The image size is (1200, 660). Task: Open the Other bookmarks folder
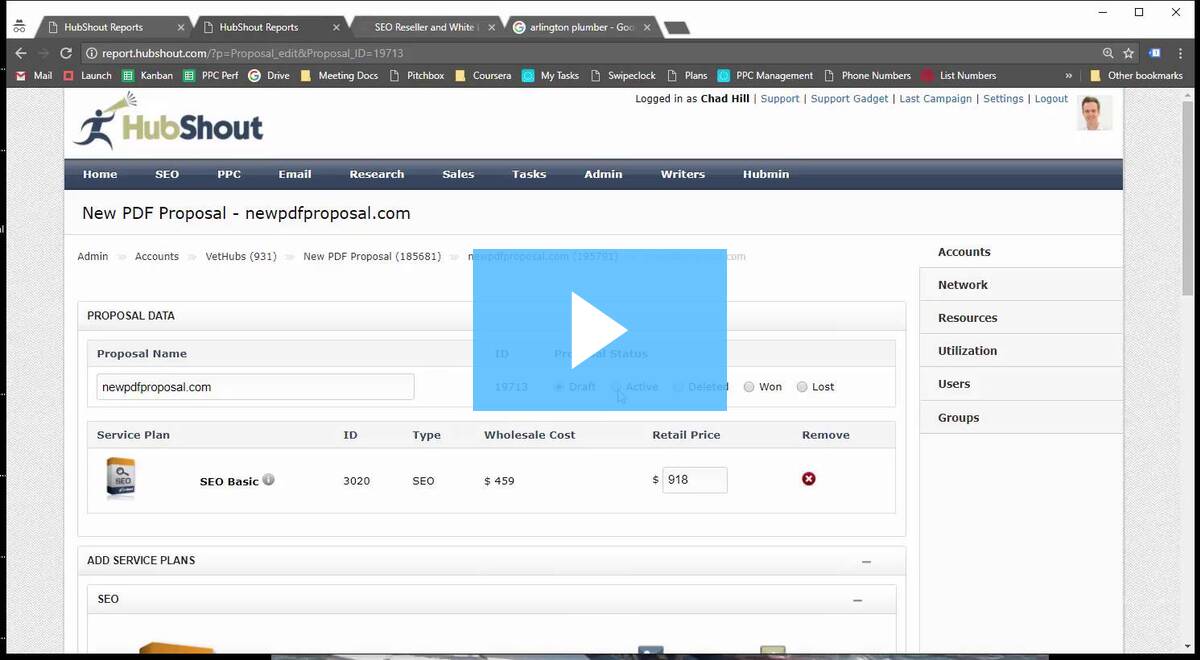click(1136, 75)
